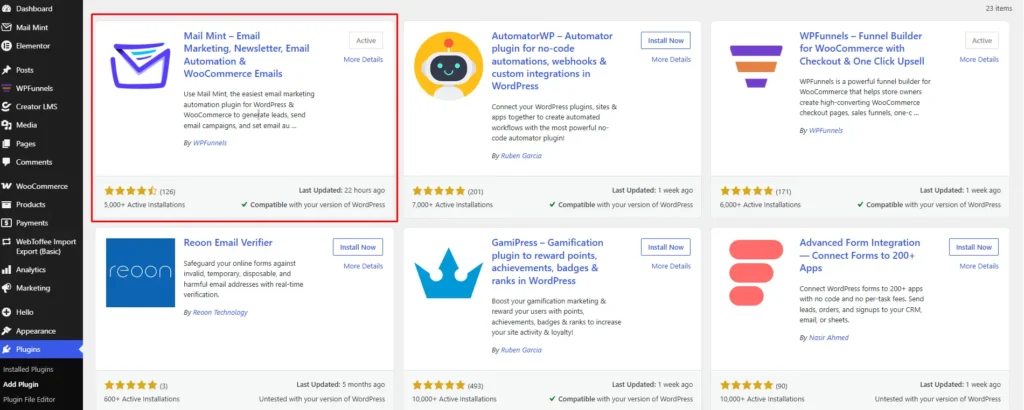Screen dimensions: 1024x410
Task: Open WooCommerce from the sidebar icon
Action: [x=7, y=186]
